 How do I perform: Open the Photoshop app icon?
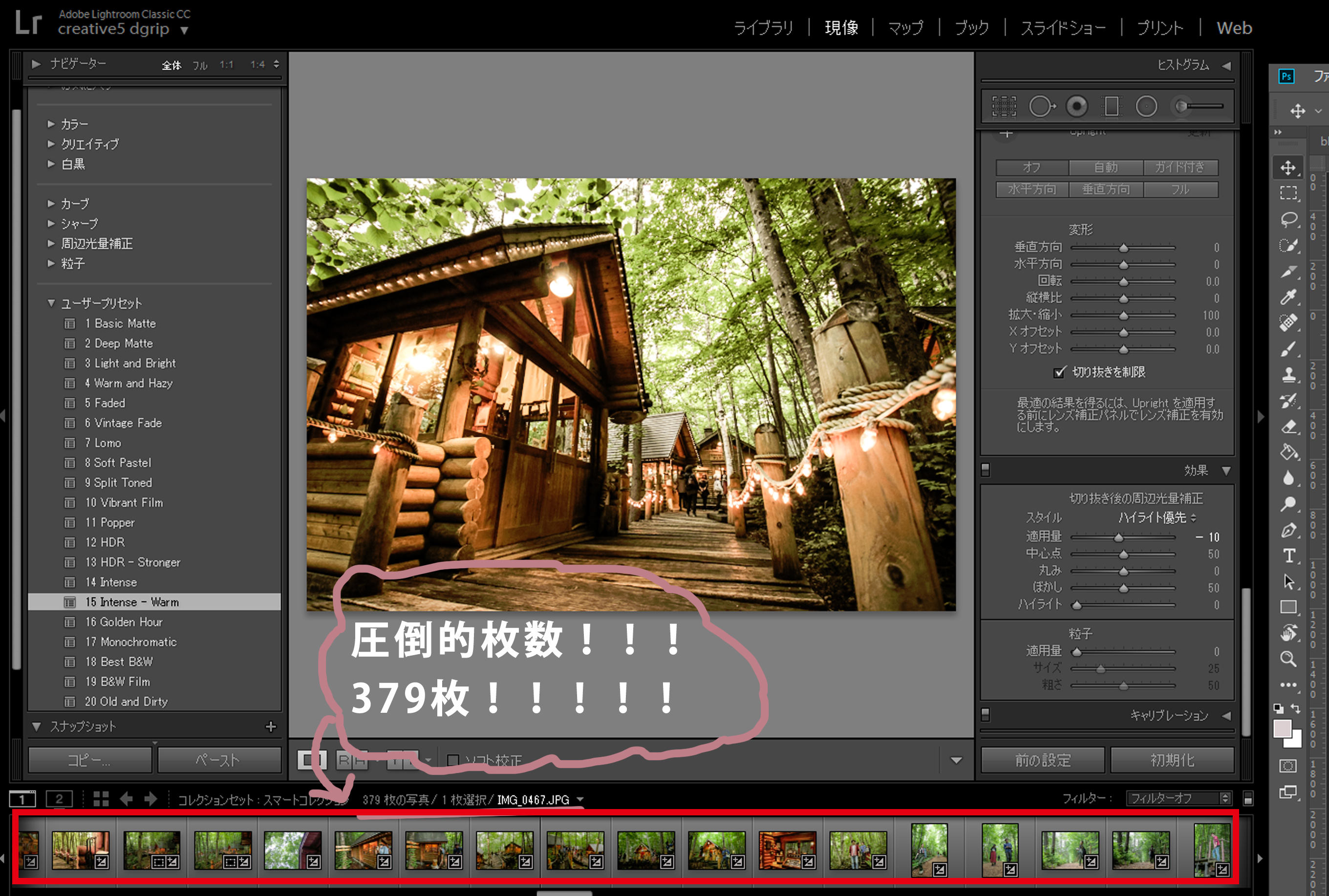[x=1286, y=77]
